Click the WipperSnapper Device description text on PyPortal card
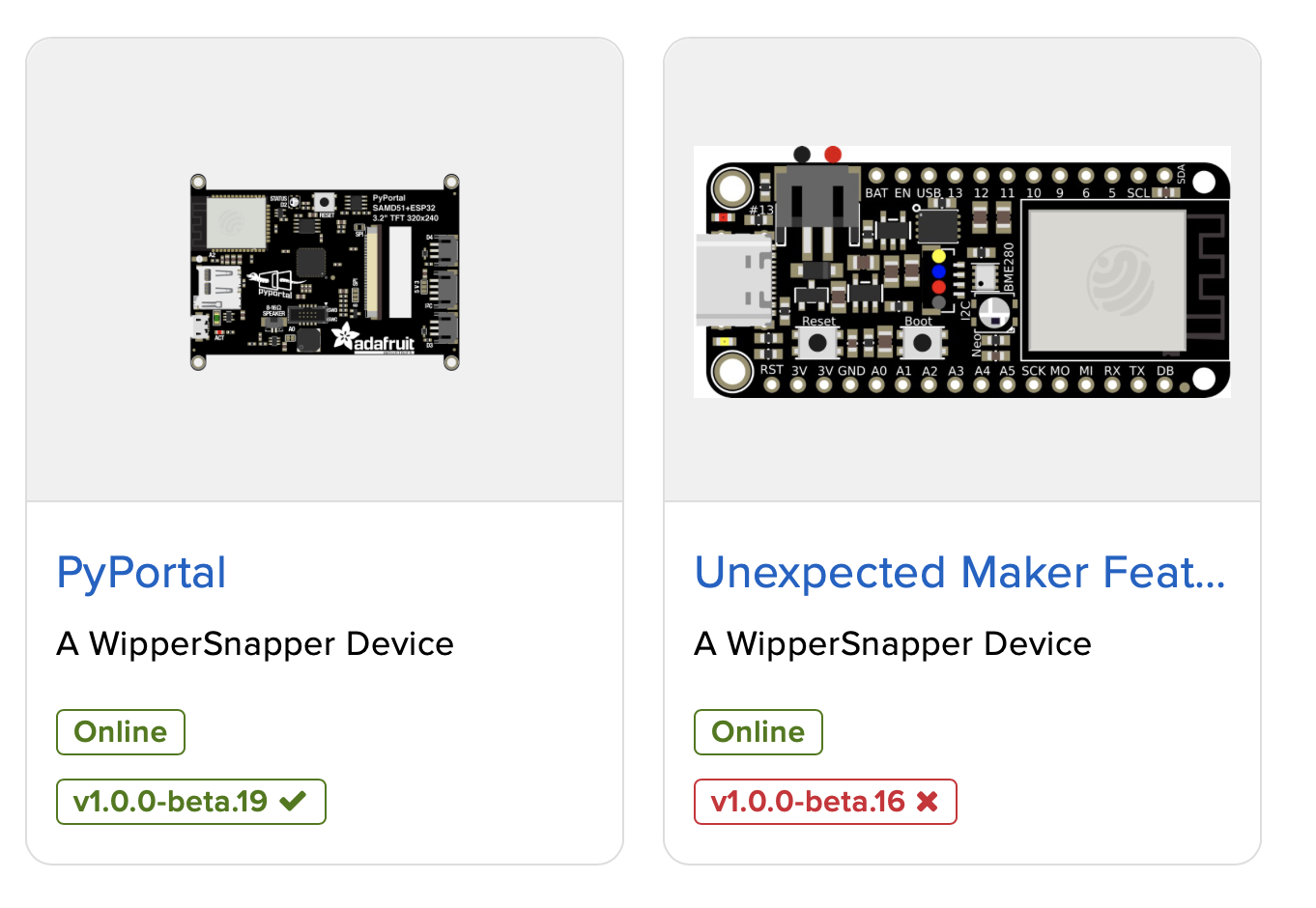This screenshot has width=1316, height=908. tap(255, 643)
